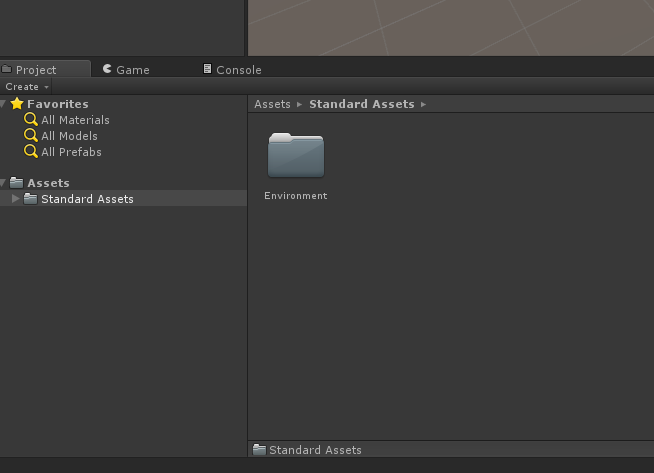Image resolution: width=654 pixels, height=473 pixels.
Task: Select Standard Assets in the folder tree
Action: [x=123, y=198]
